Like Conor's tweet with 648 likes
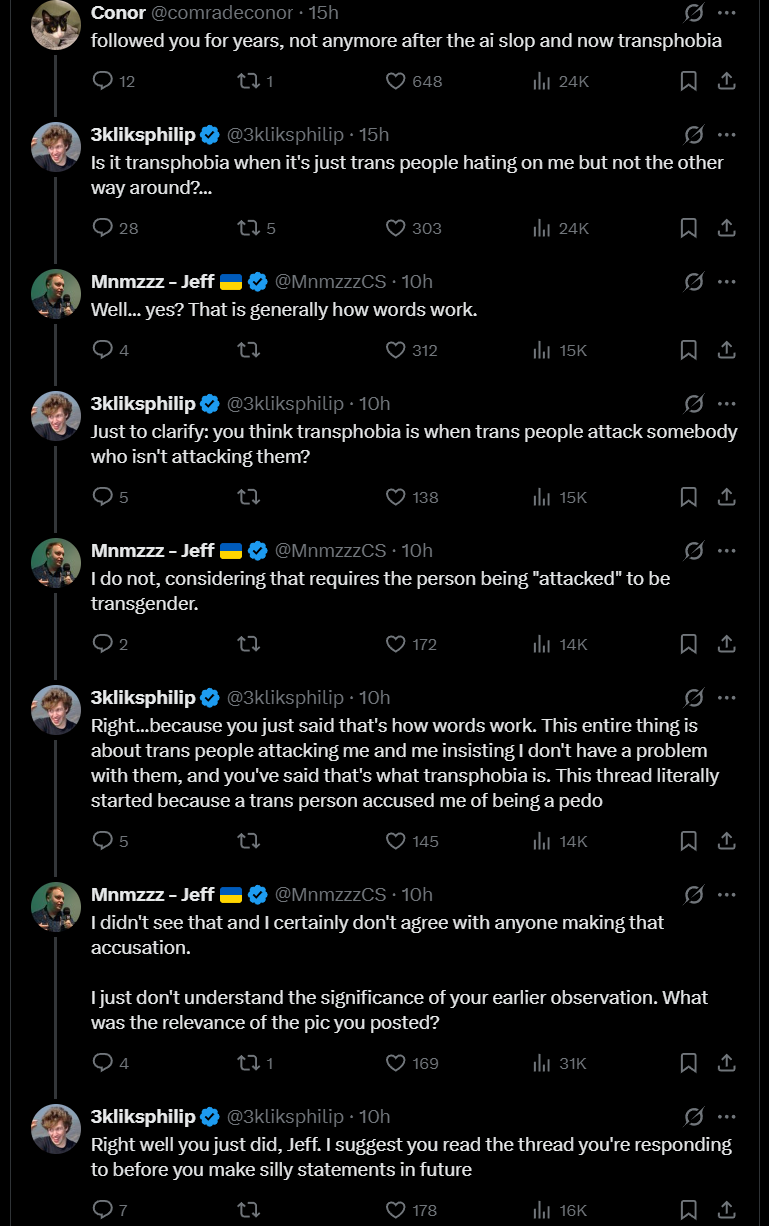Viewport: 769px width, 1226px height. (396, 81)
